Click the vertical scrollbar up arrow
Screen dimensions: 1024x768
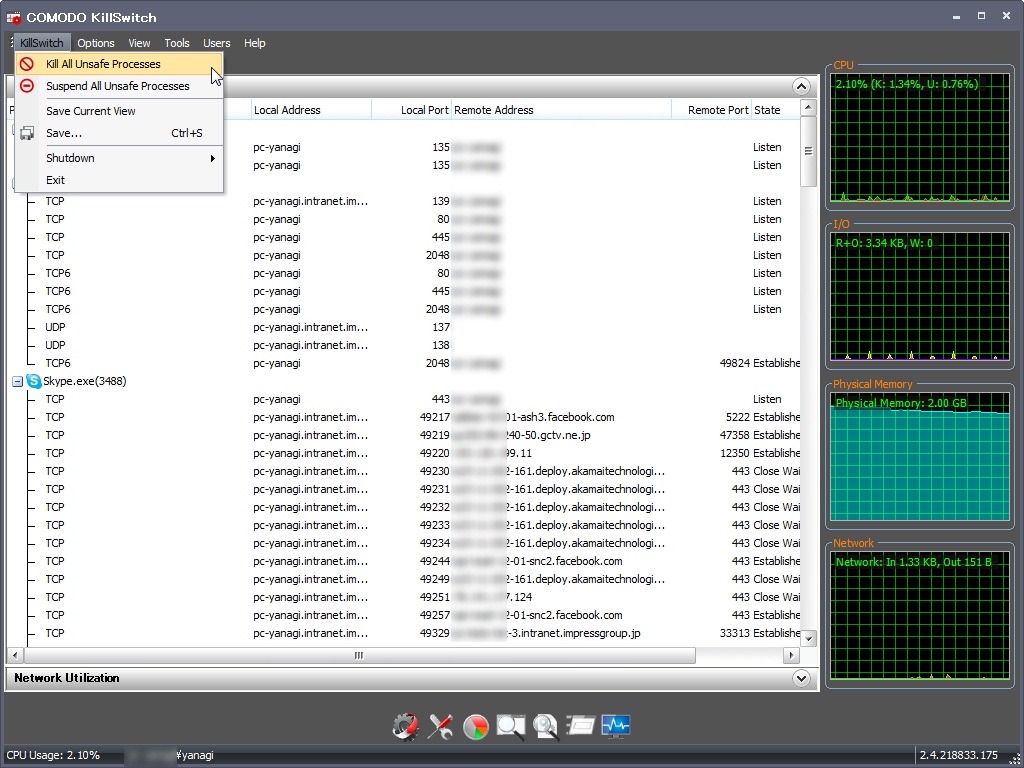click(808, 108)
